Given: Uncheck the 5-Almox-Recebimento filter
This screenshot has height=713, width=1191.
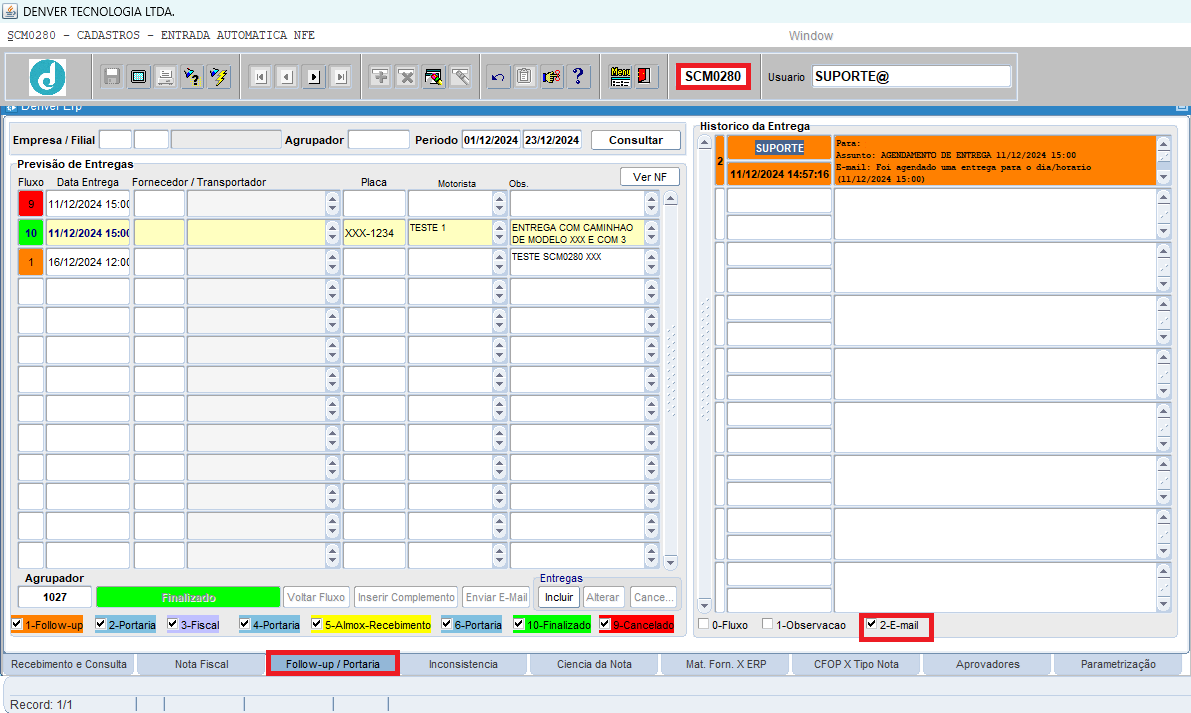Looking at the screenshot, I should coord(317,624).
